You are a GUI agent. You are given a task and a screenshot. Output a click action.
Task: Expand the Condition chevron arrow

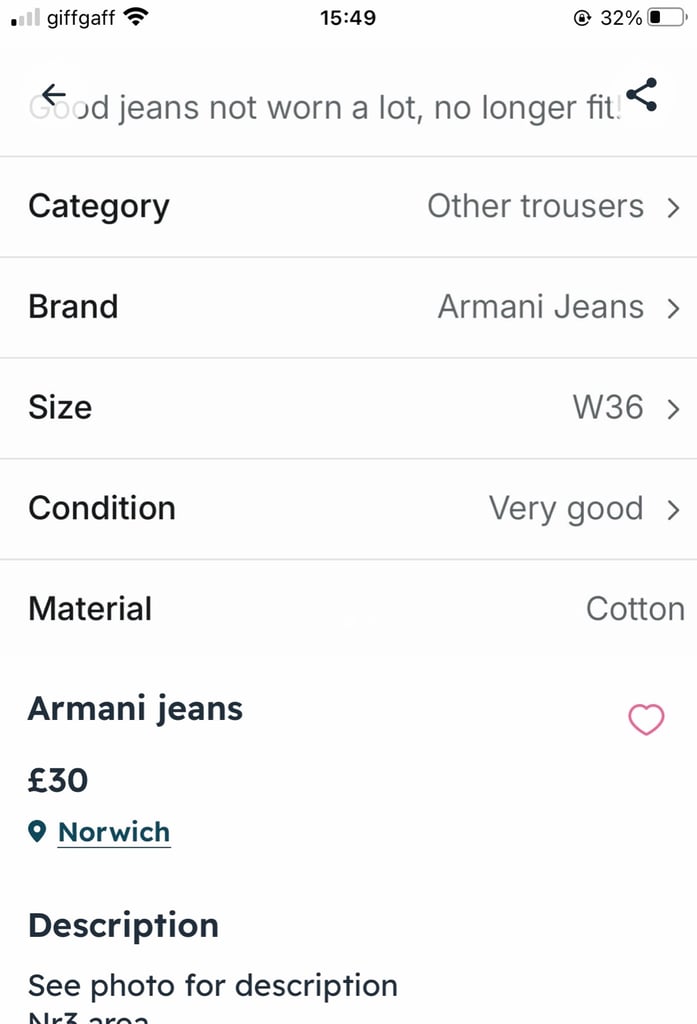click(x=673, y=509)
